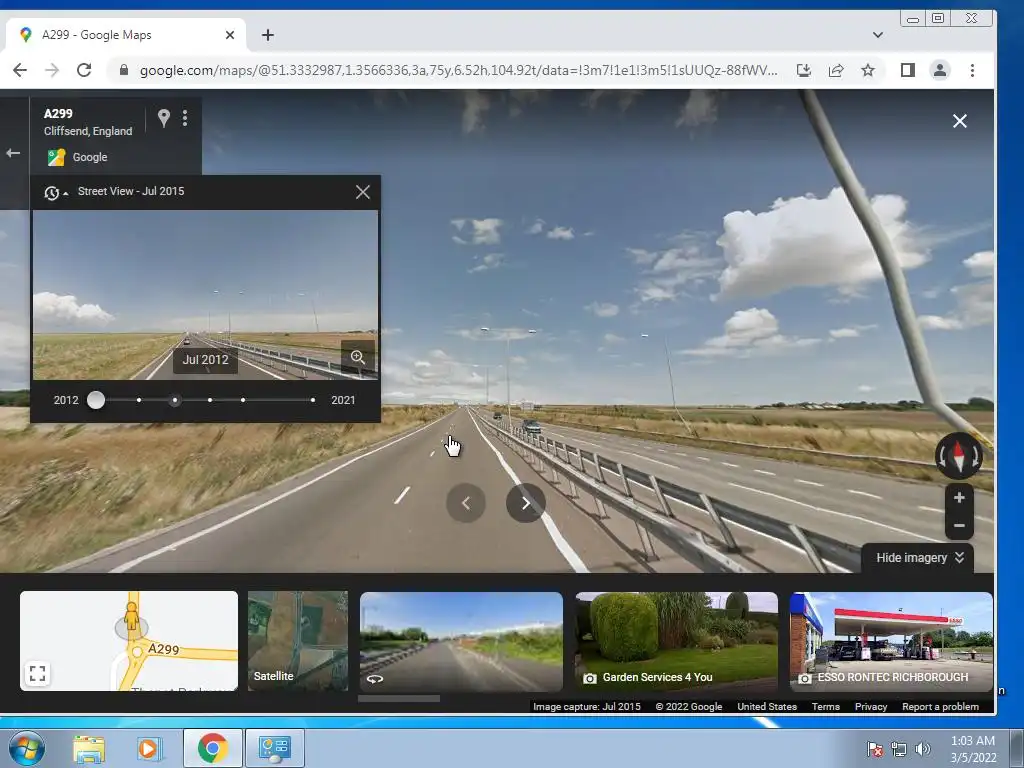Open the ESSO RONTEC RICHBOROUGH photo
This screenshot has height=768, width=1024.
pyautogui.click(x=891, y=641)
